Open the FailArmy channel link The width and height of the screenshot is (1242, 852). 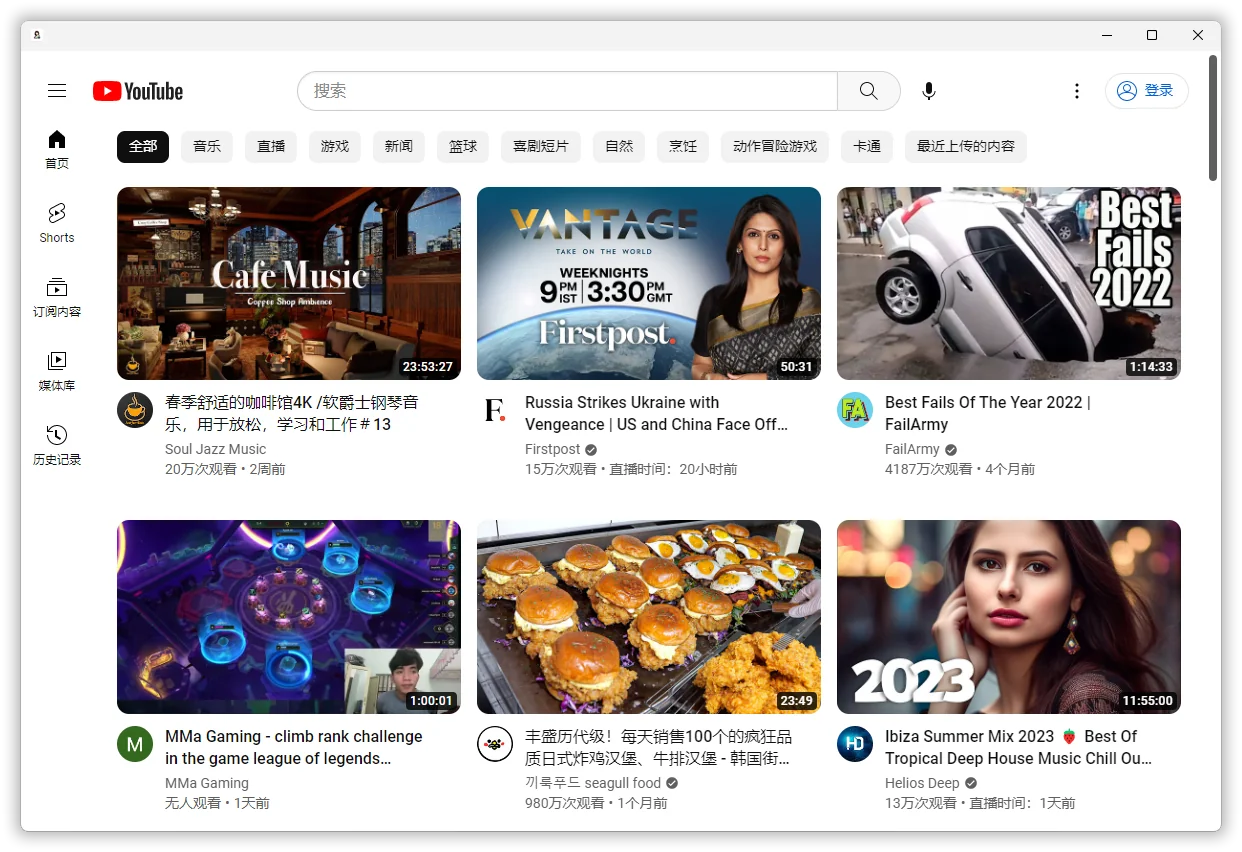click(x=912, y=449)
